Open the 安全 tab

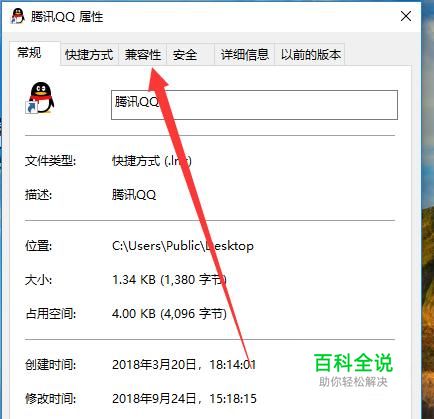coord(185,55)
